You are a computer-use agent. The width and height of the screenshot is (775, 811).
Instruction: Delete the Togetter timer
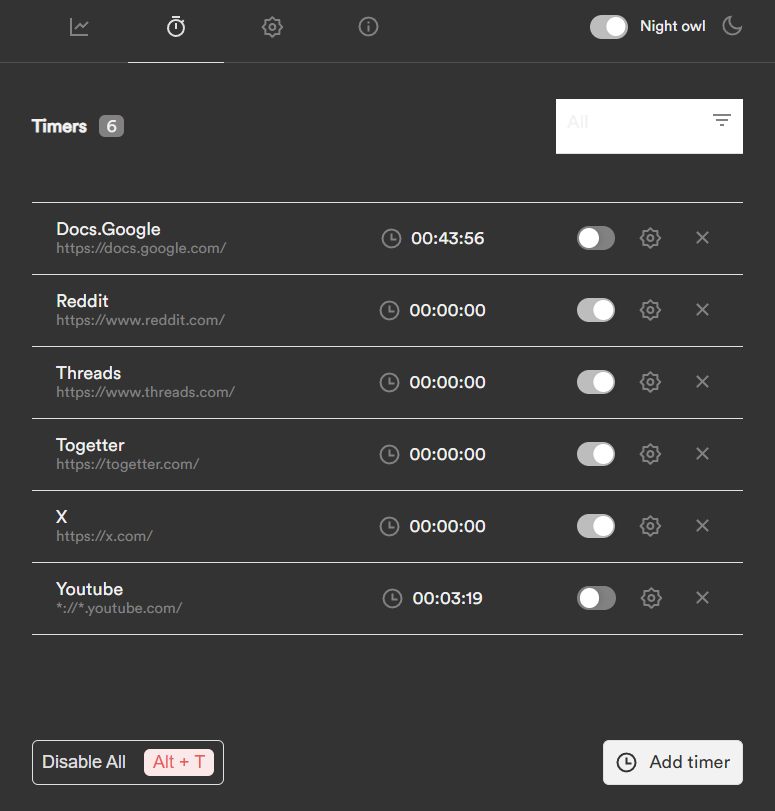pos(702,454)
